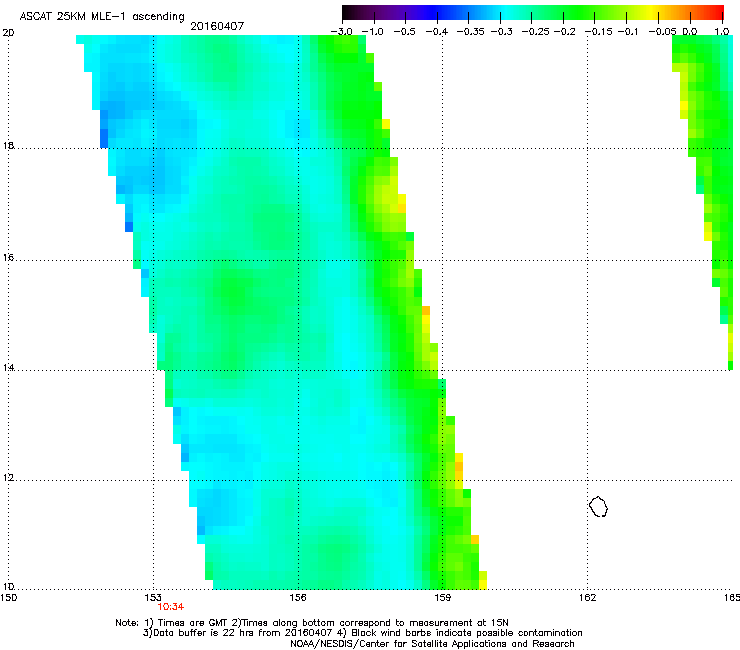740x650 pixels.
Task: Click the -0.4 colorbar label
Action: tap(437, 32)
